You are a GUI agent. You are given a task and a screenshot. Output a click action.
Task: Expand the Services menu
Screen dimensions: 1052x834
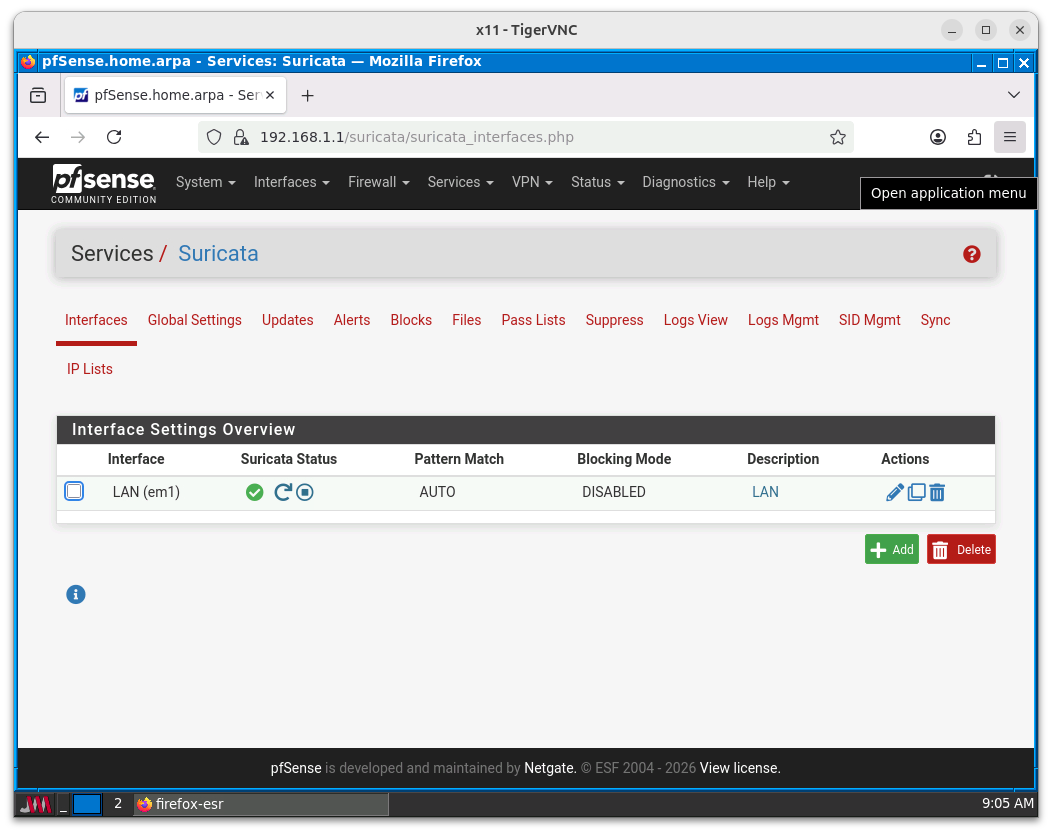460,183
